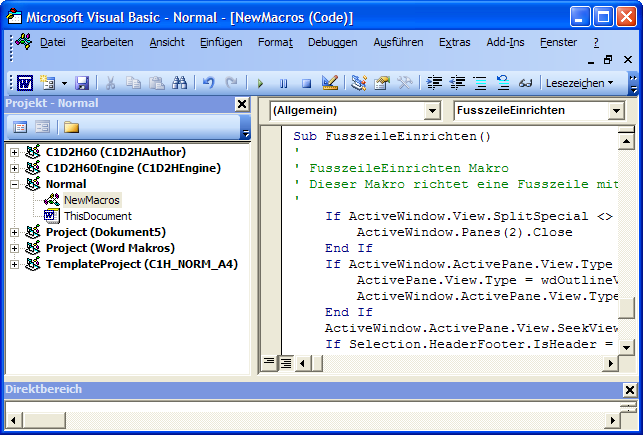Viewport: 643px width, 435px height.
Task: Open the Einfügen menu
Action: [x=220, y=42]
